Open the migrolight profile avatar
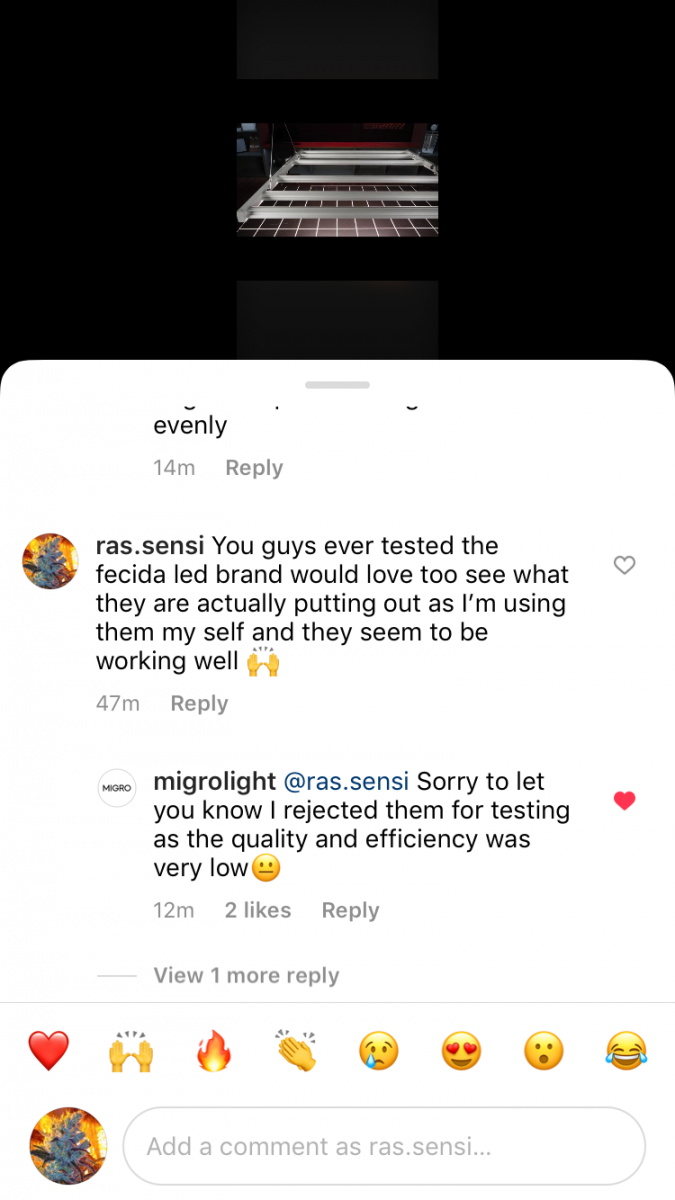Viewport: 675px width, 1200px height. point(116,788)
